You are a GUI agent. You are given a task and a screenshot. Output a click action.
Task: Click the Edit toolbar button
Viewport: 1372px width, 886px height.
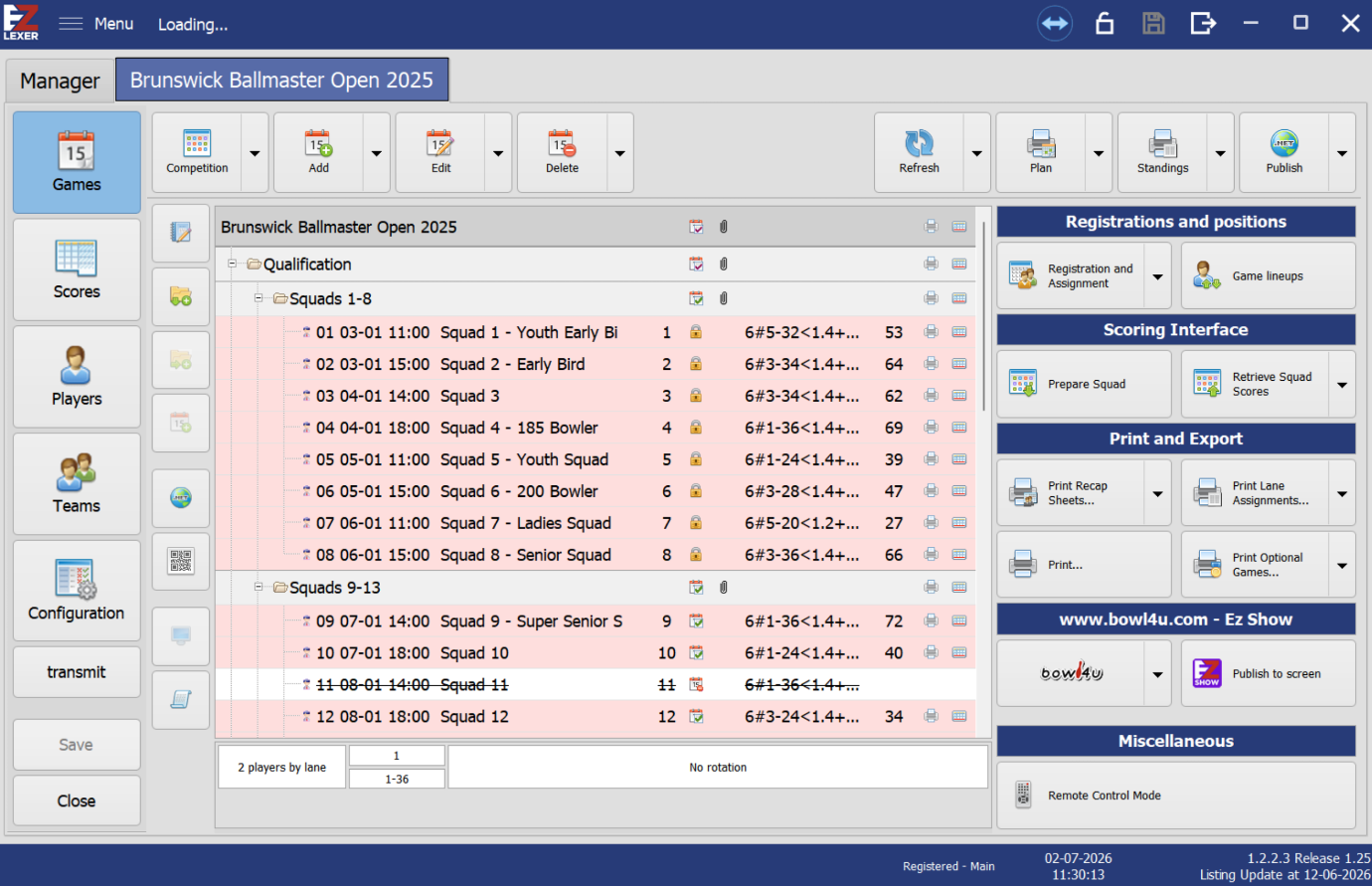(x=440, y=152)
